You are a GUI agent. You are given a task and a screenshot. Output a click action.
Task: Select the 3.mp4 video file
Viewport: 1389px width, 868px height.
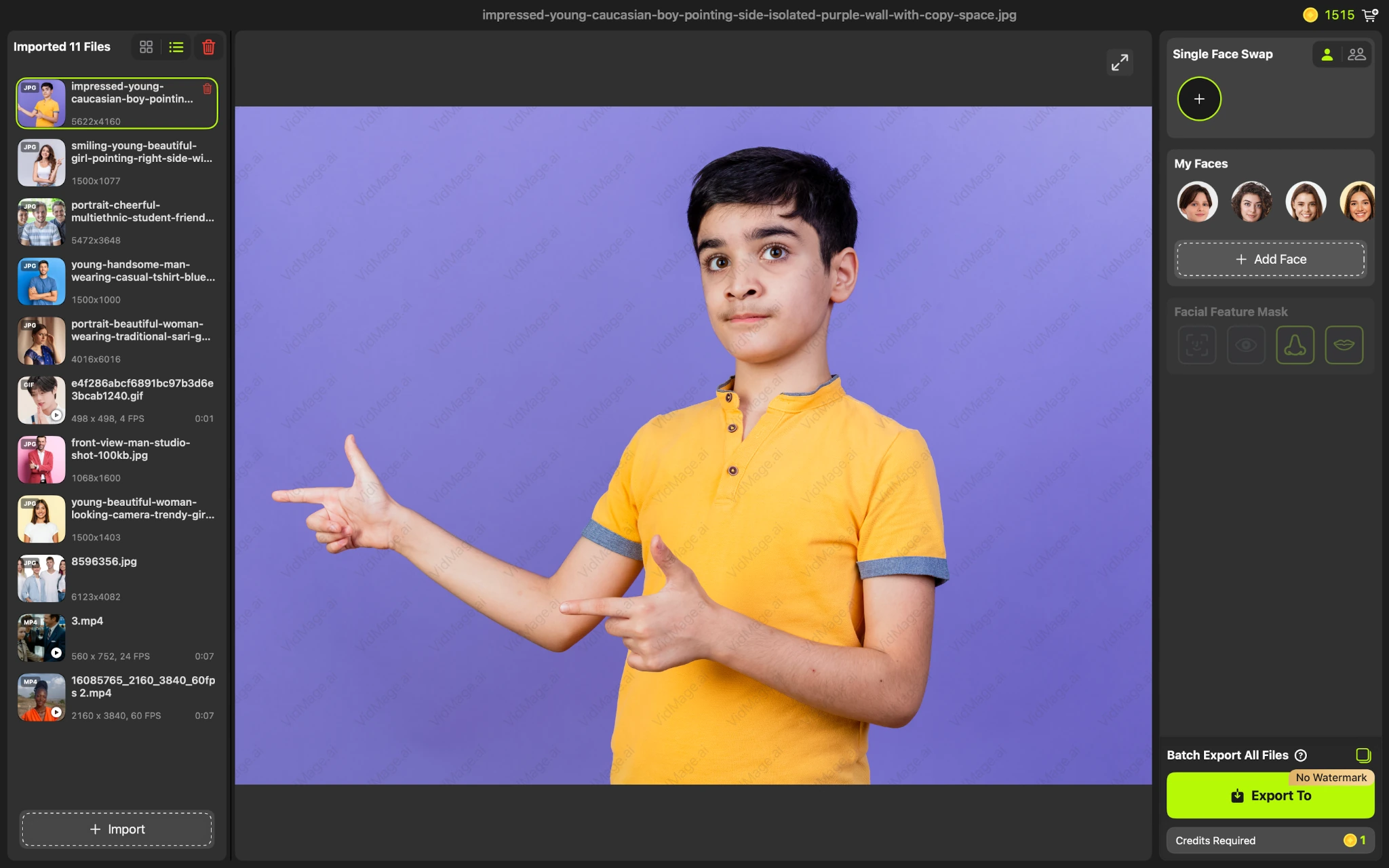117,637
